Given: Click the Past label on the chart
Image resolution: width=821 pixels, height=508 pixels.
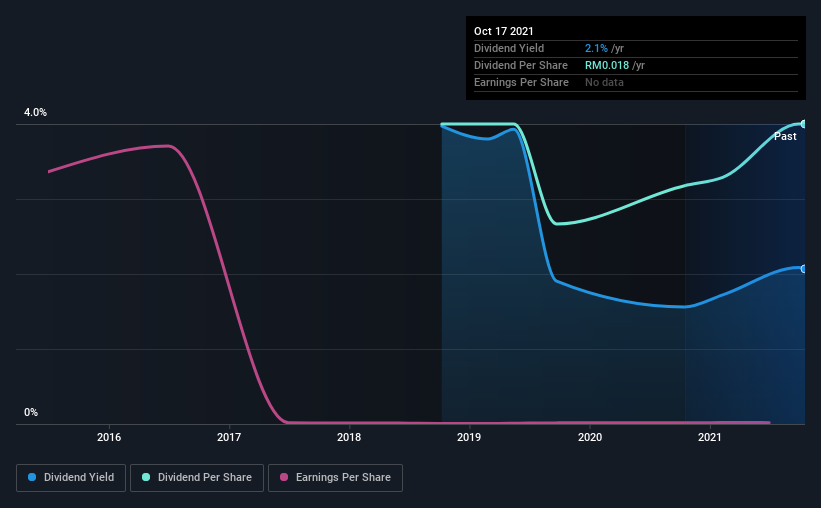Looking at the screenshot, I should tap(785, 137).
